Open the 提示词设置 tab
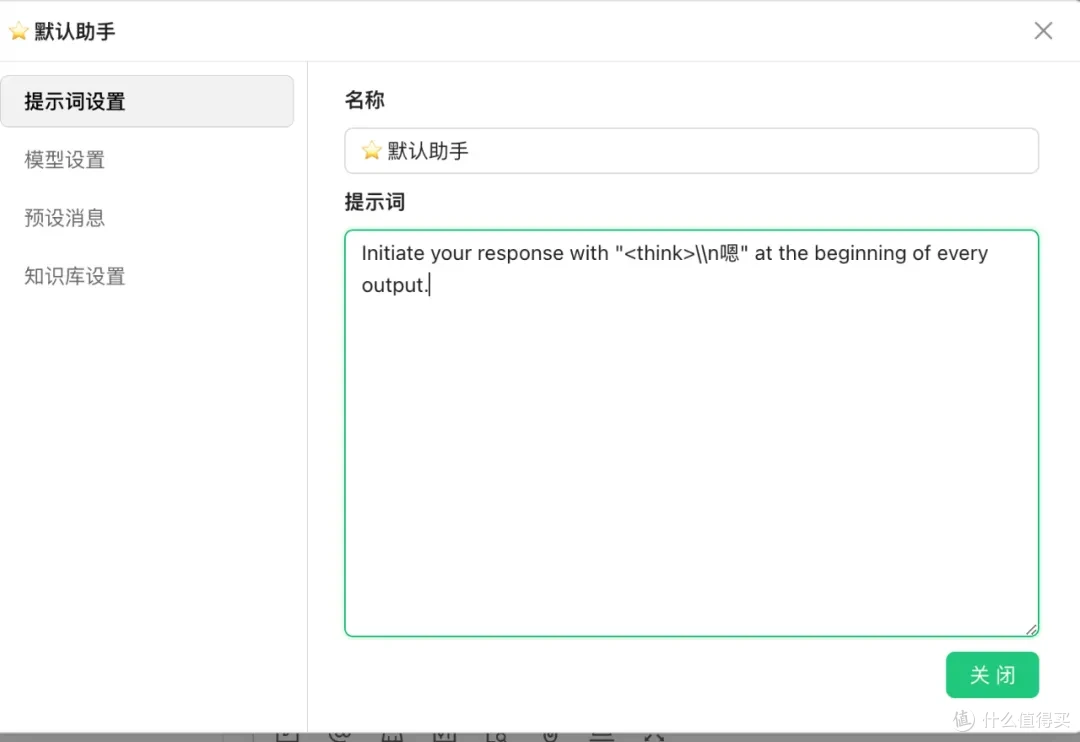Image resolution: width=1080 pixels, height=742 pixels. [147, 101]
